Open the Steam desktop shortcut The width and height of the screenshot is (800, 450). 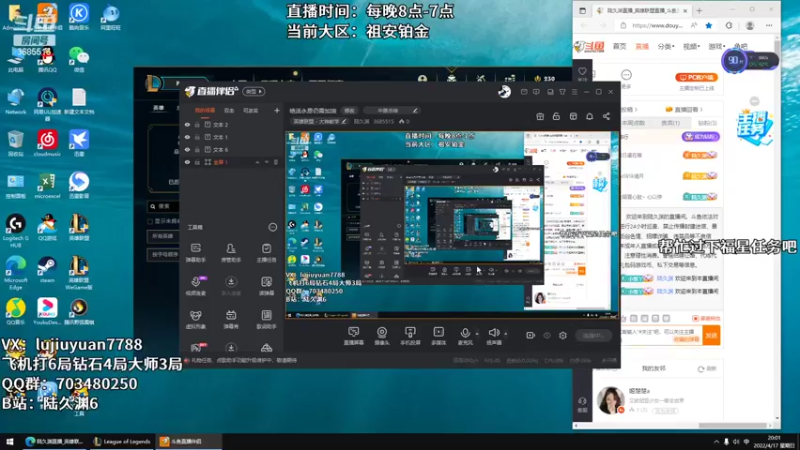47,270
